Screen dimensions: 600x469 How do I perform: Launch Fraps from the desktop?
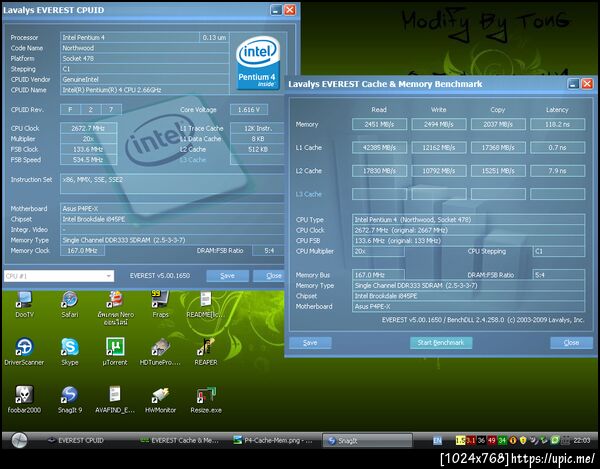click(160, 305)
